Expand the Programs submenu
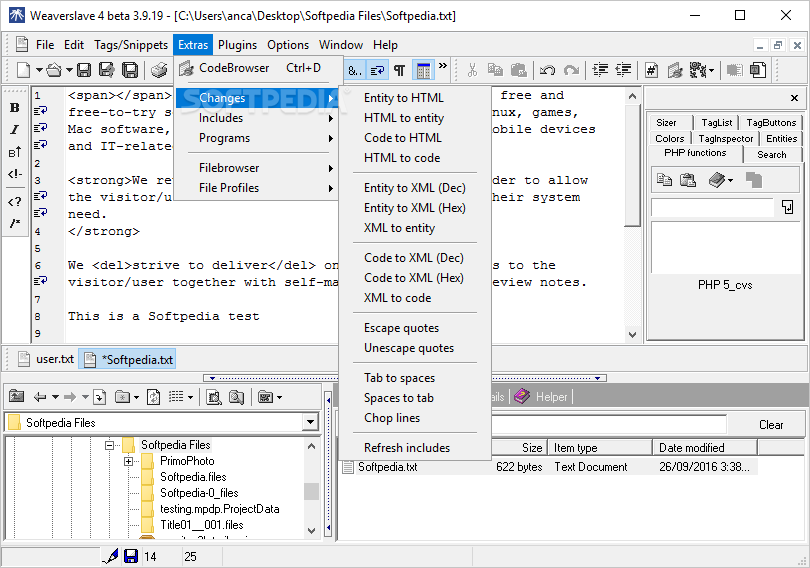The height and width of the screenshot is (568, 810). pyautogui.click(x=256, y=138)
